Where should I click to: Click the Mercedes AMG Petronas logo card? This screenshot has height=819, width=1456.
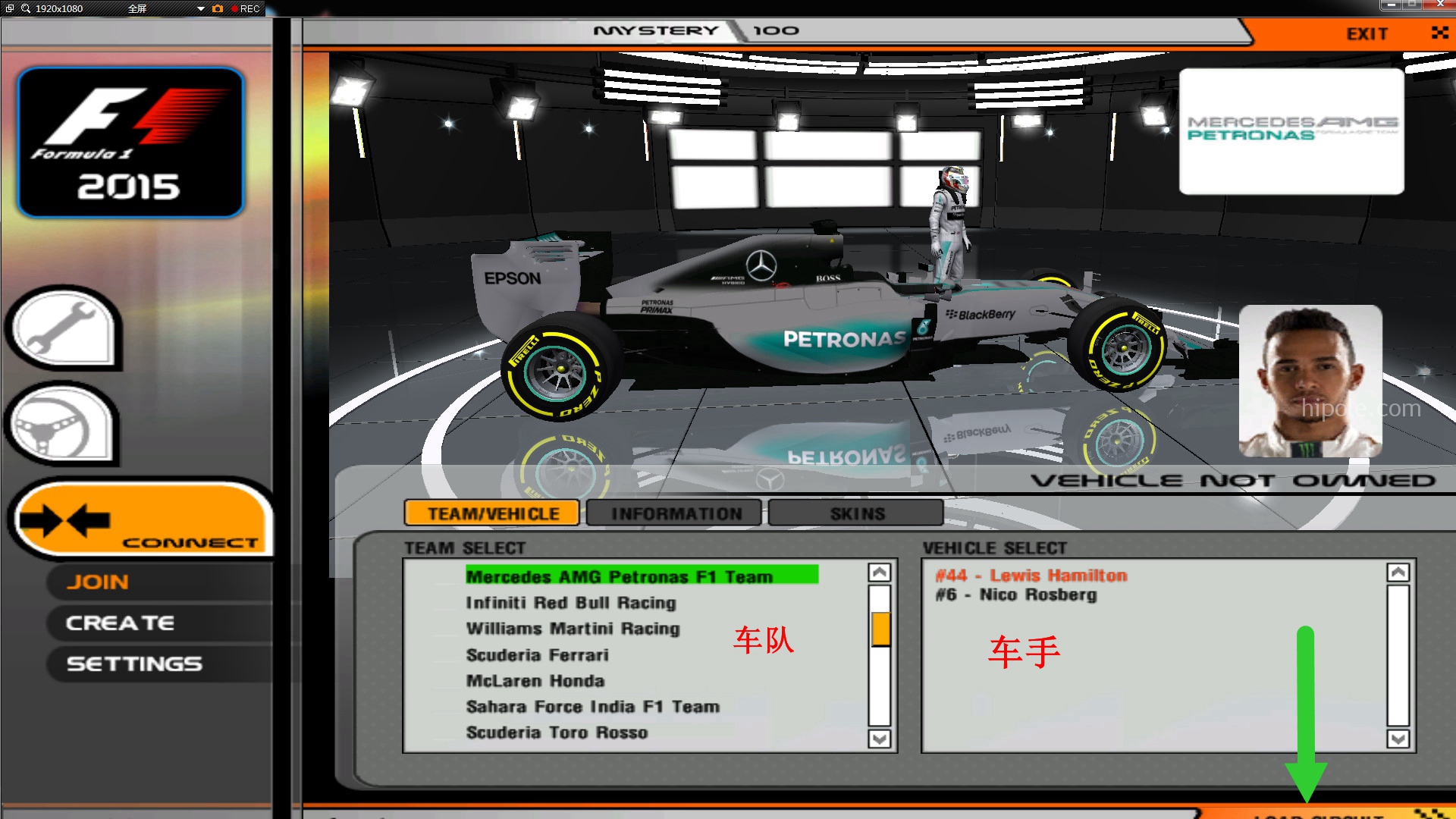click(x=1291, y=131)
